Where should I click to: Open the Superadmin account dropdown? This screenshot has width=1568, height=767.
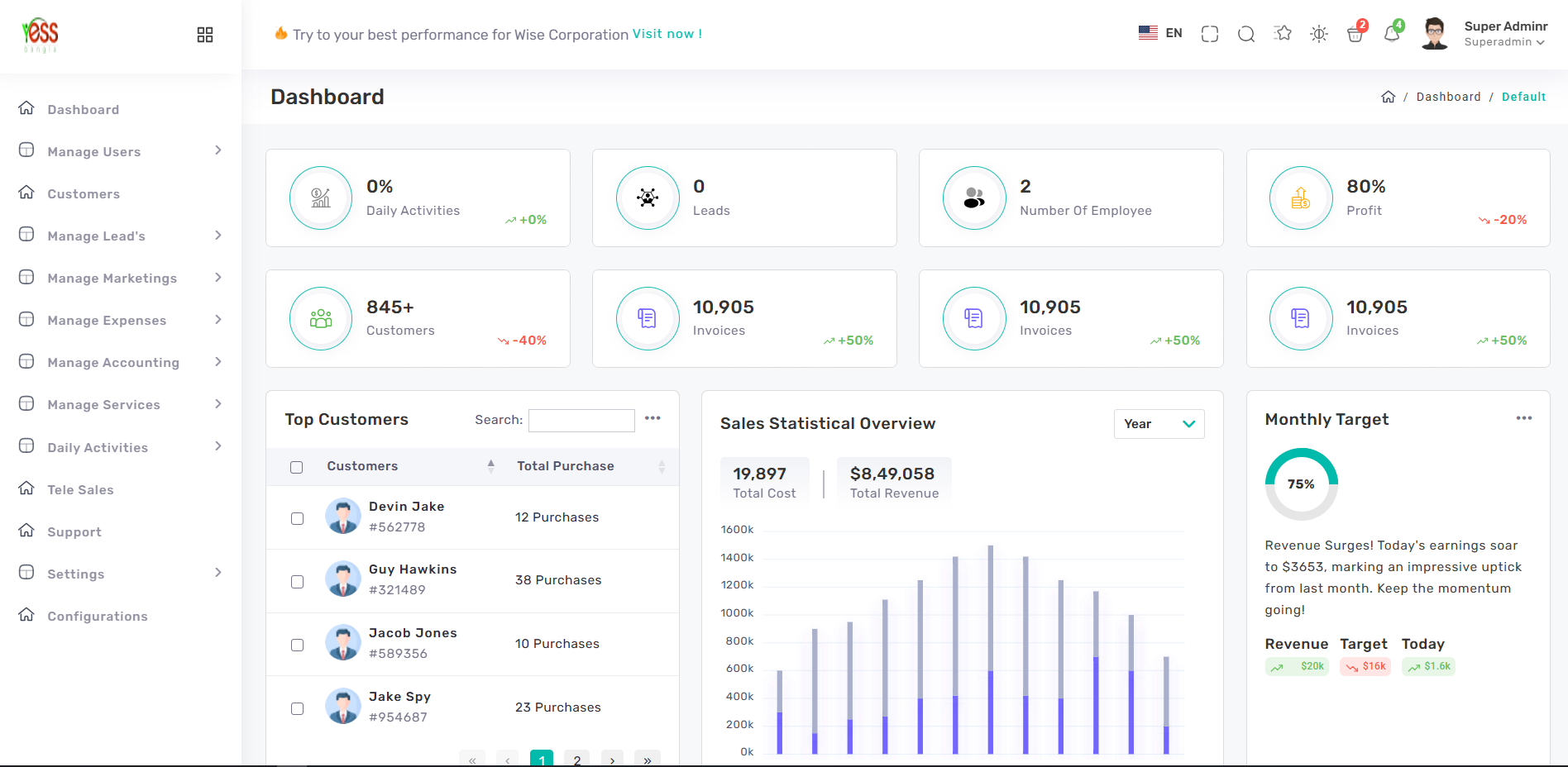tap(1505, 41)
